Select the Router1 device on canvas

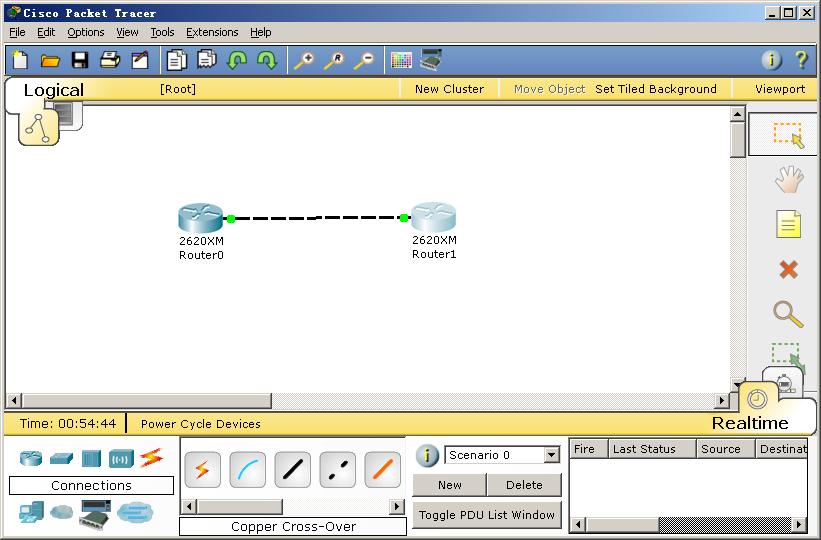tap(434, 217)
